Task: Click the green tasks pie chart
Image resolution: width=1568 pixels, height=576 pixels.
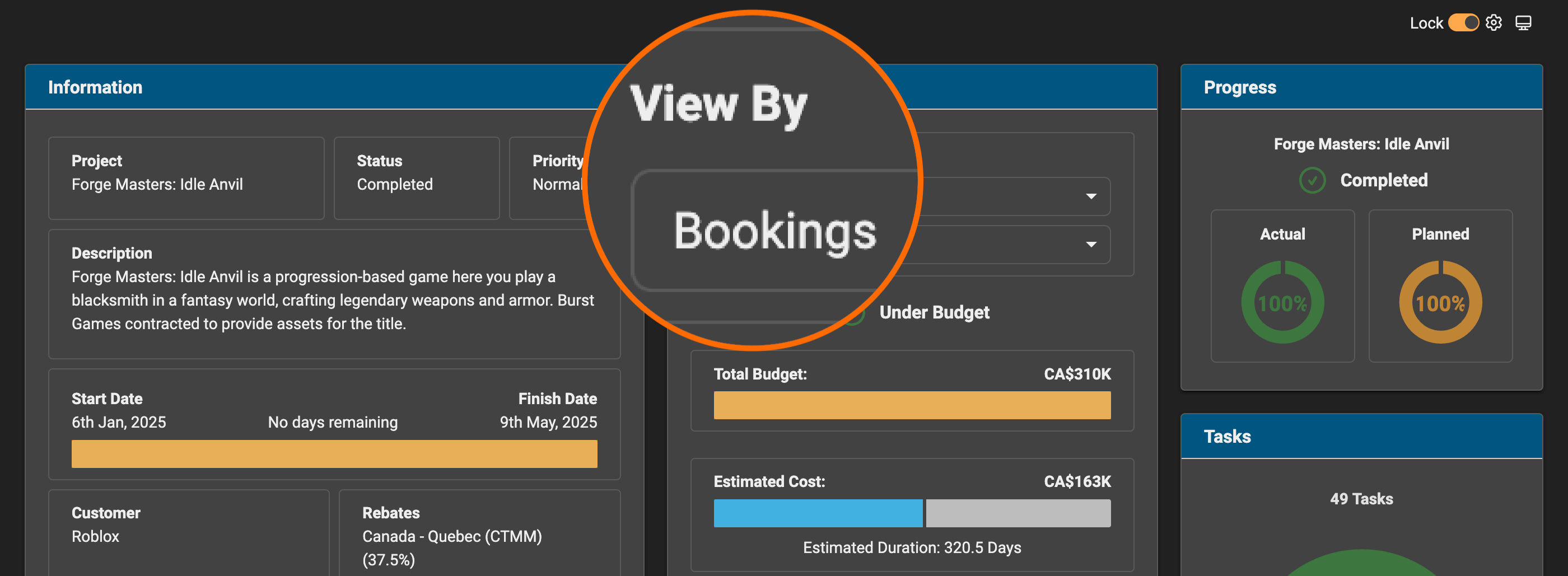Action: click(x=1362, y=563)
